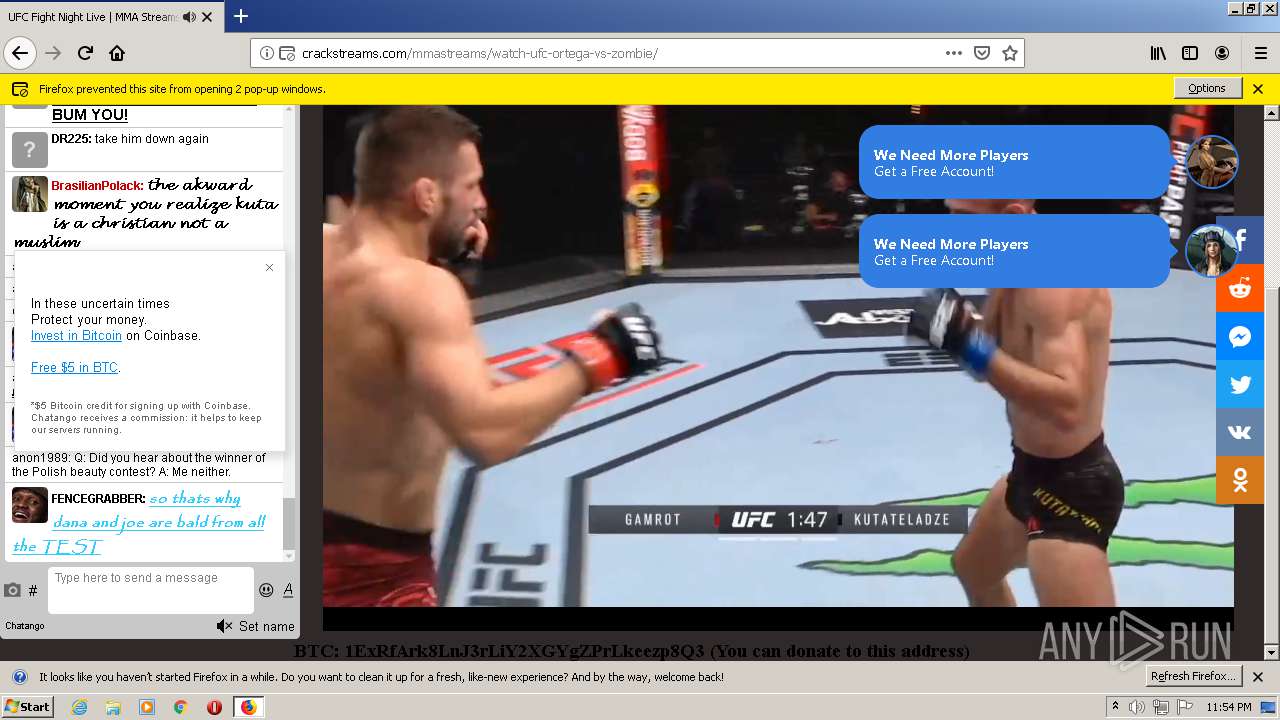Open a new tab with the plus button

click(241, 16)
